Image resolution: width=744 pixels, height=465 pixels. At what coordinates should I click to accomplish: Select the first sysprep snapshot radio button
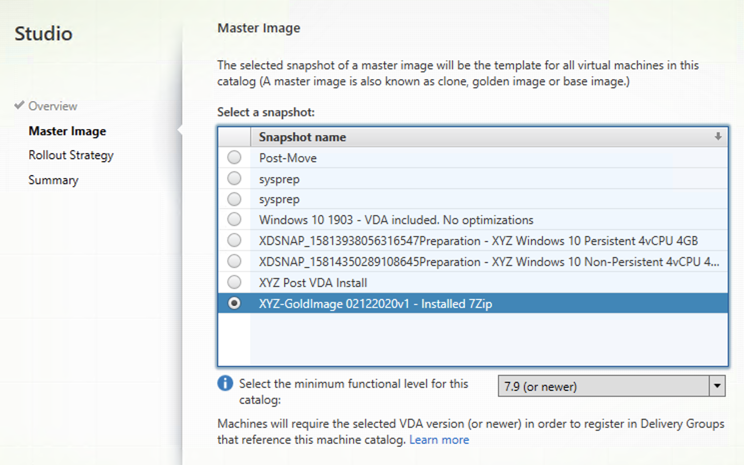click(x=234, y=178)
